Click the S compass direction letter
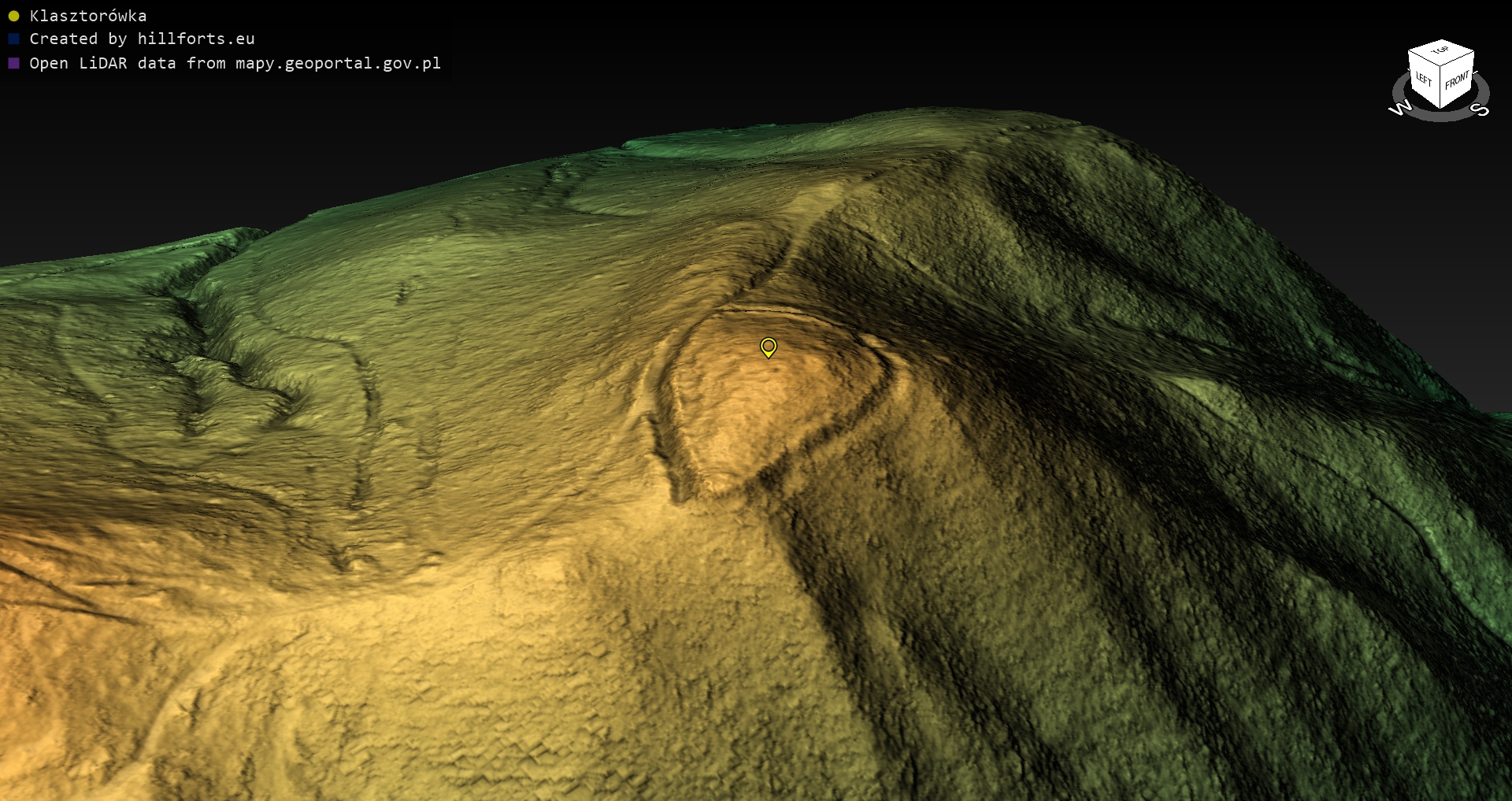The height and width of the screenshot is (801, 1512). pos(1481,109)
